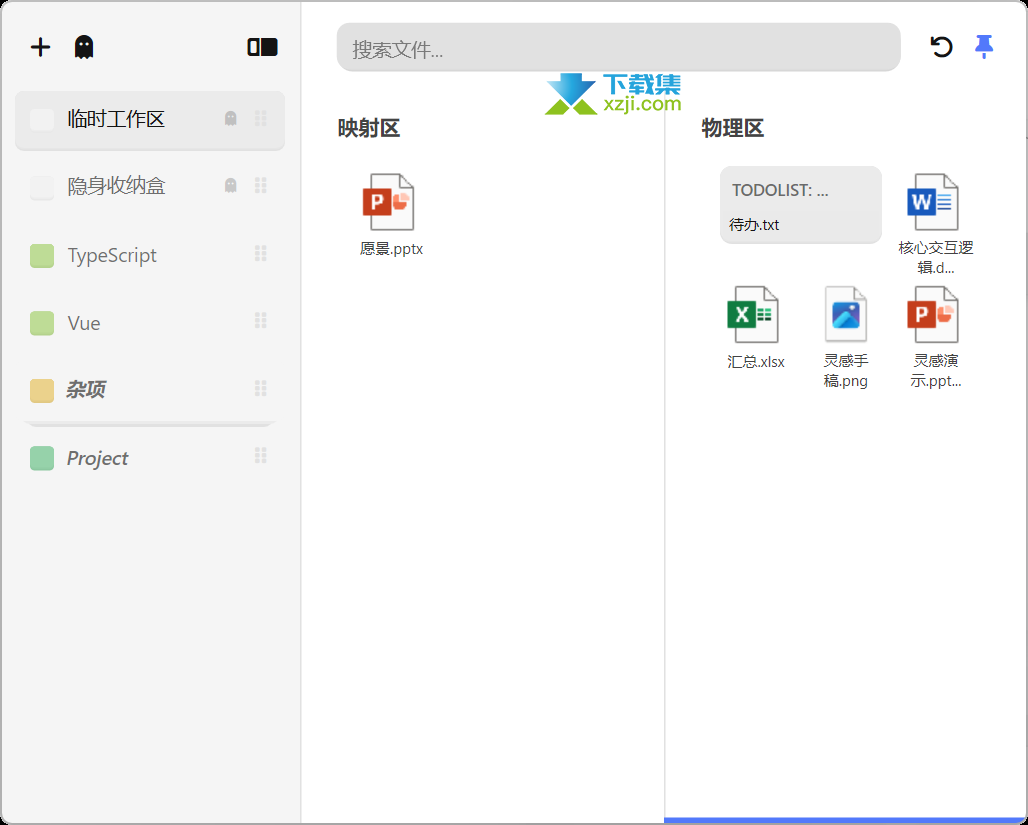Image resolution: width=1028 pixels, height=825 pixels.
Task: Select the Project workspace
Action: coord(97,458)
